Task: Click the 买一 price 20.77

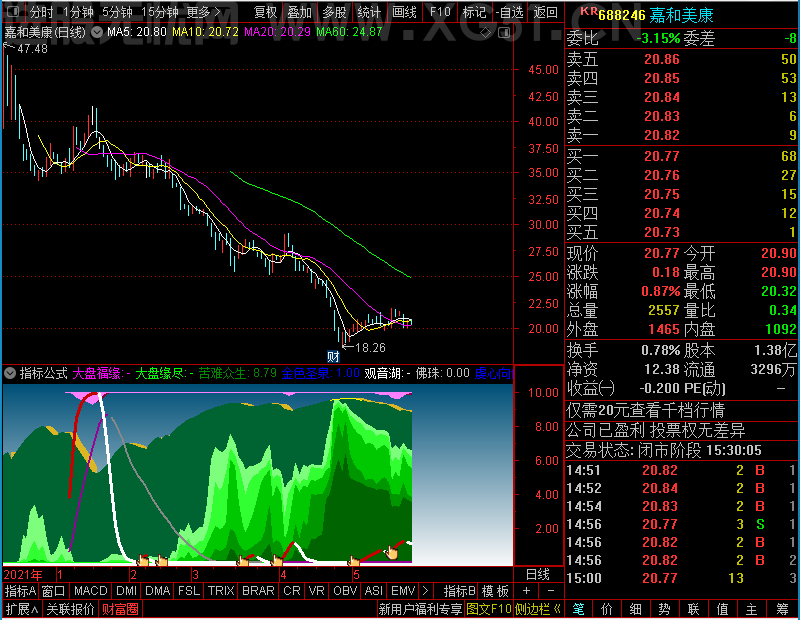Action: click(x=662, y=156)
